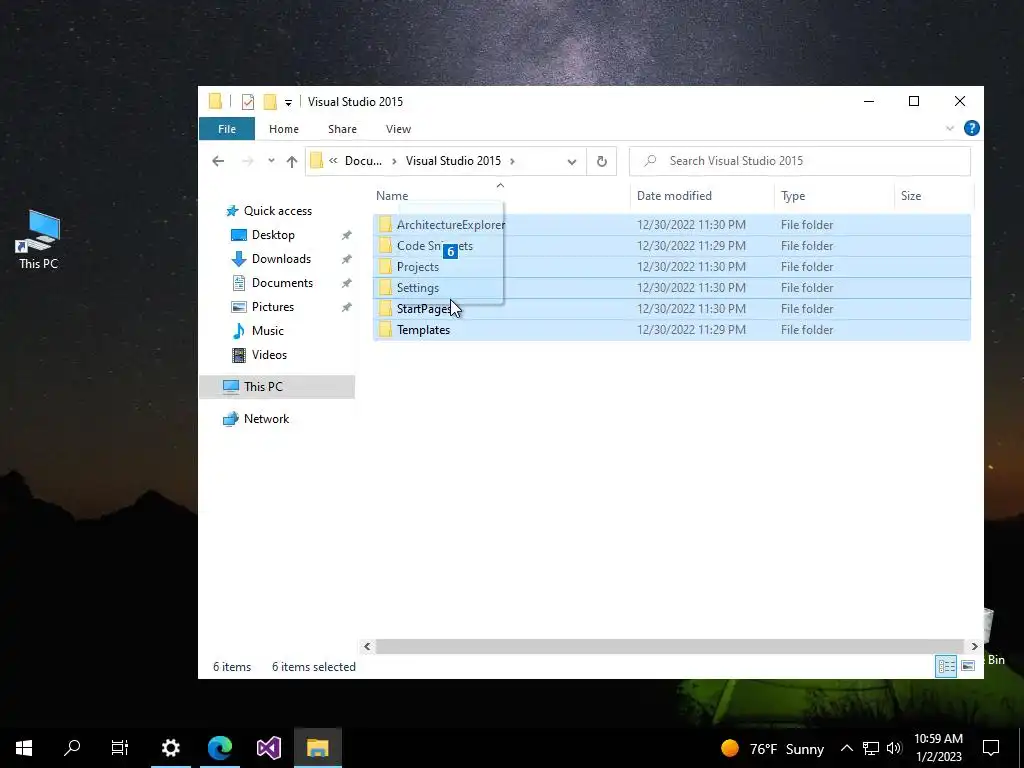Expand the ribbon with the chevron
Viewport: 1024px width, 768px height.
tap(950, 129)
